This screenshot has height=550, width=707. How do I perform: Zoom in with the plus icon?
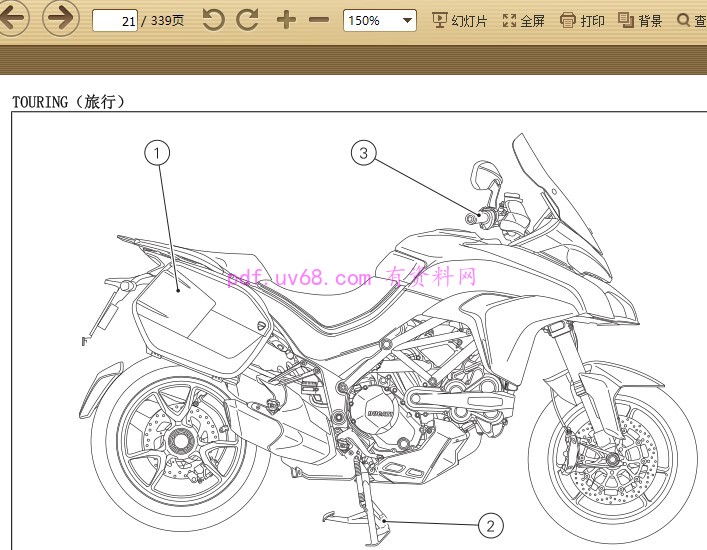click(x=286, y=20)
